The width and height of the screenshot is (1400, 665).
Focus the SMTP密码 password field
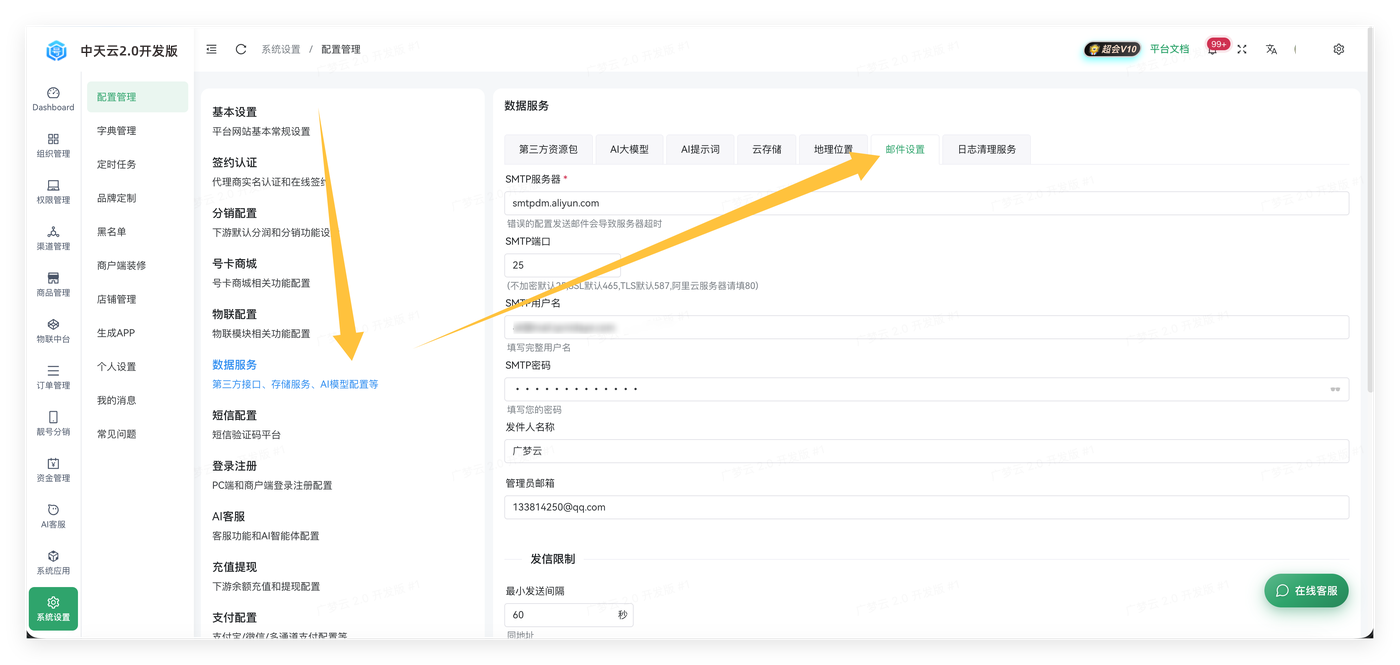coord(927,389)
